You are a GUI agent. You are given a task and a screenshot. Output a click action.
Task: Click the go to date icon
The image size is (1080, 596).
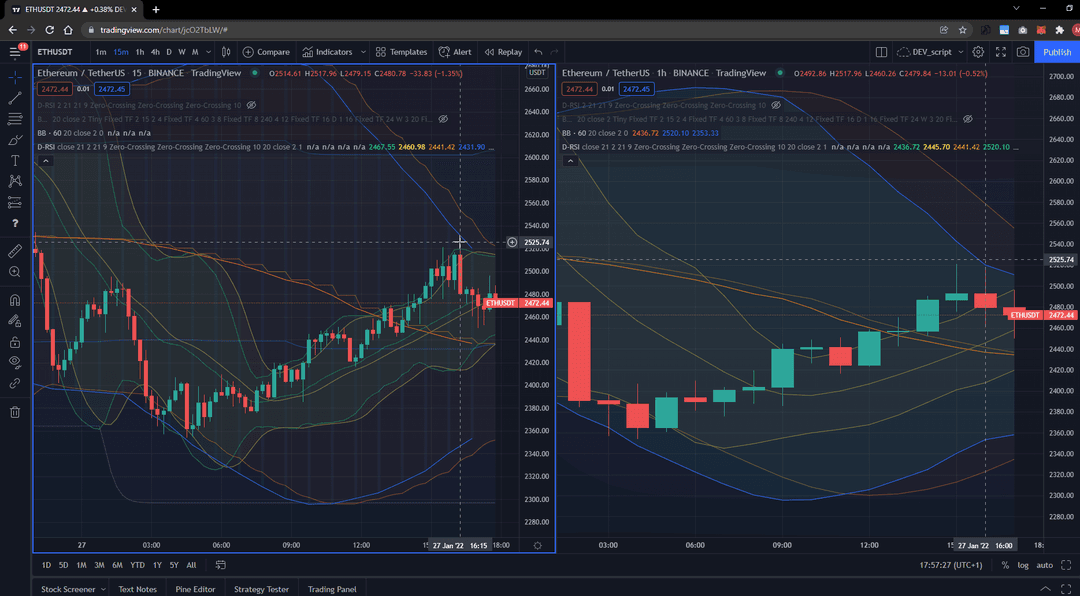220,565
